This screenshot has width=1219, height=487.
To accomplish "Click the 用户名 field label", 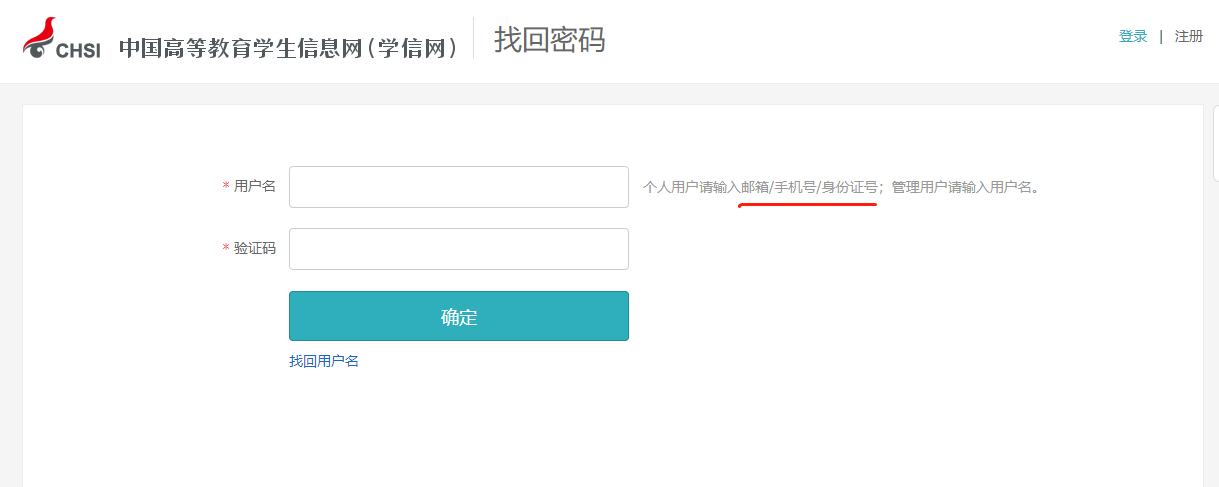I will pos(254,187).
